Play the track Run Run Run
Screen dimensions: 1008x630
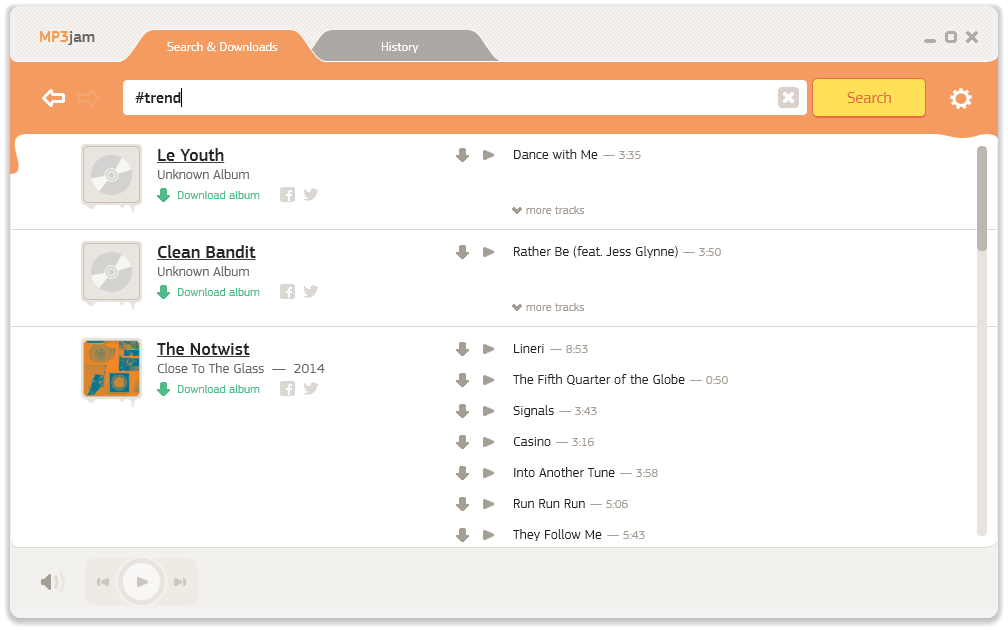click(x=489, y=504)
